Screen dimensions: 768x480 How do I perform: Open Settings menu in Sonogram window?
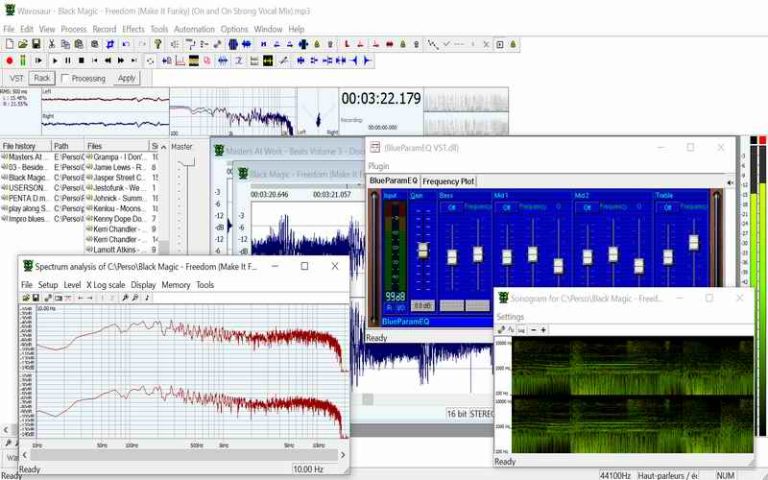[x=510, y=317]
